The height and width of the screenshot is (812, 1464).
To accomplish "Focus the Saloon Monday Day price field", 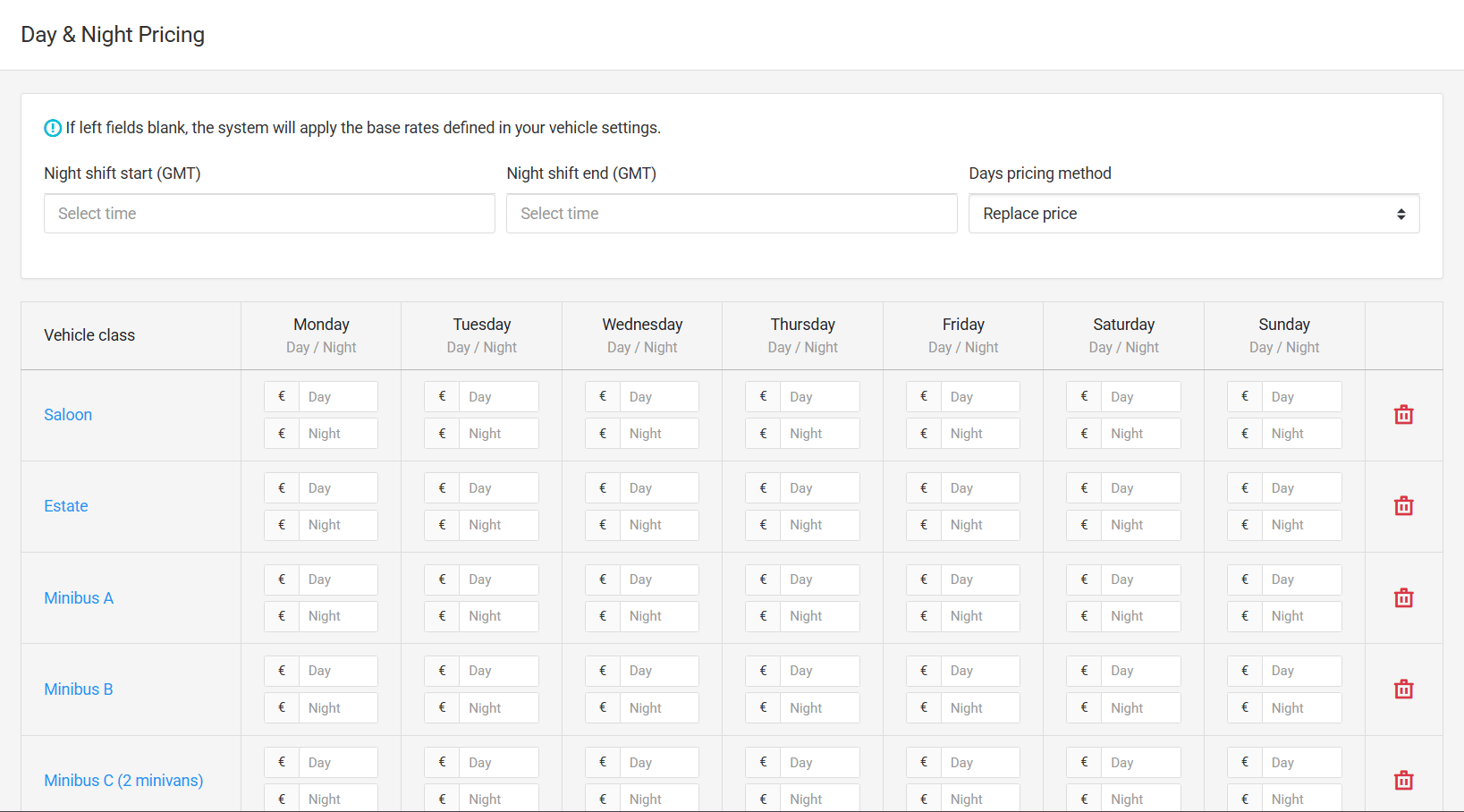I will point(337,397).
